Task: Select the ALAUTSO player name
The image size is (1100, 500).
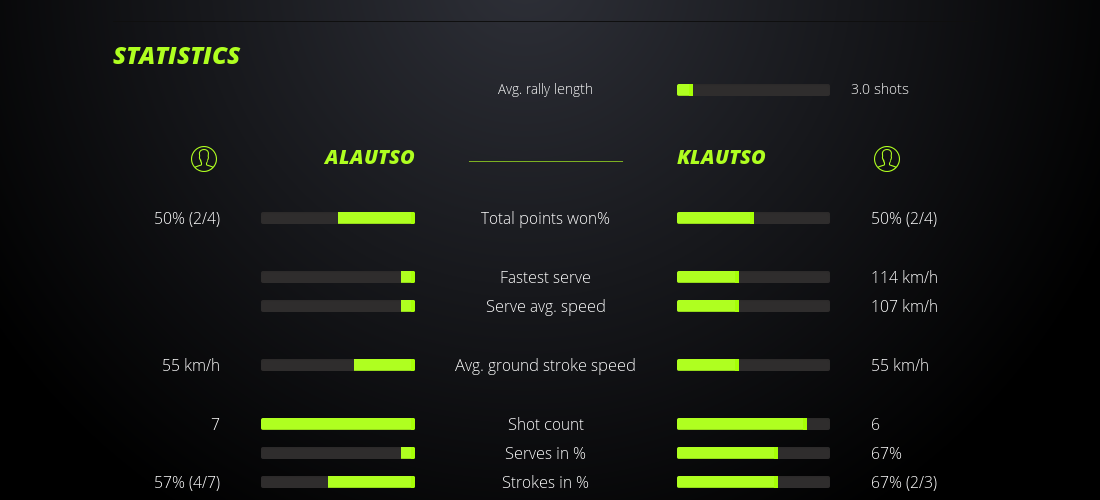Action: coord(369,157)
